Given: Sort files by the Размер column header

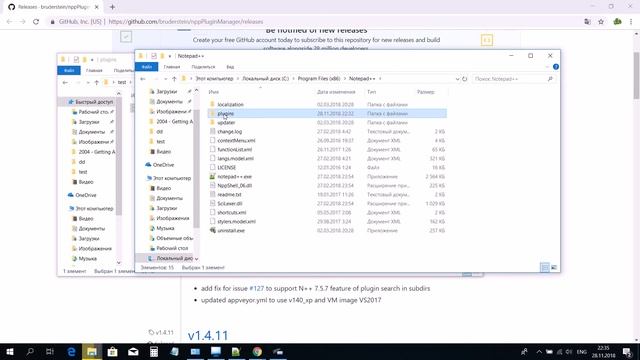Looking at the screenshot, I should pos(426,92).
